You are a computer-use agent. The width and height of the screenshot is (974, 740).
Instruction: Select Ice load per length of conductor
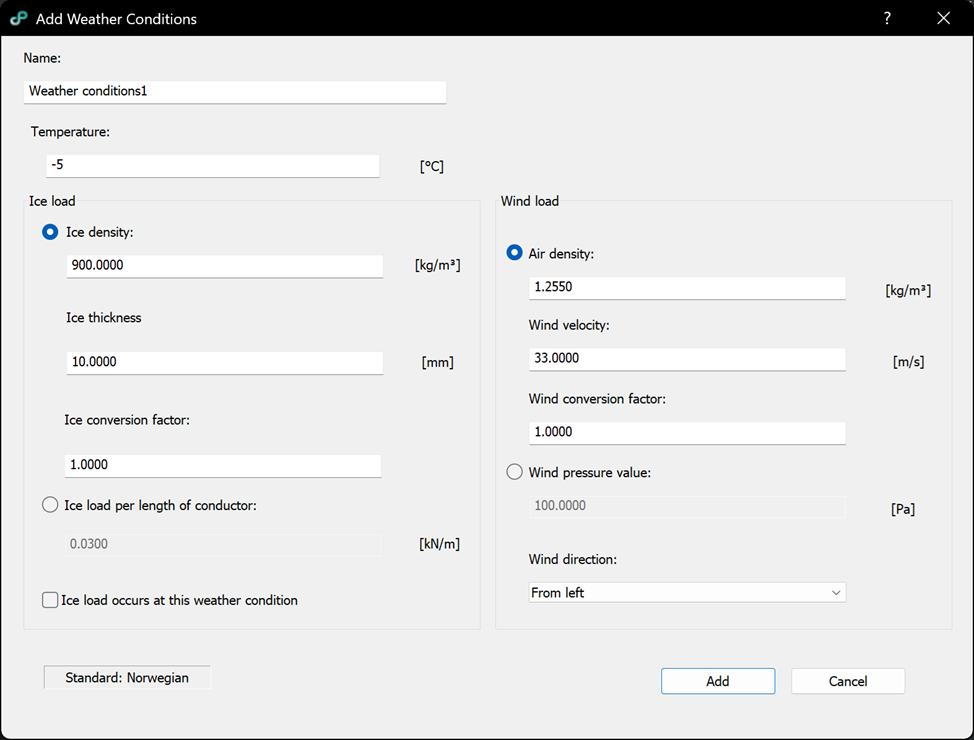tap(50, 505)
